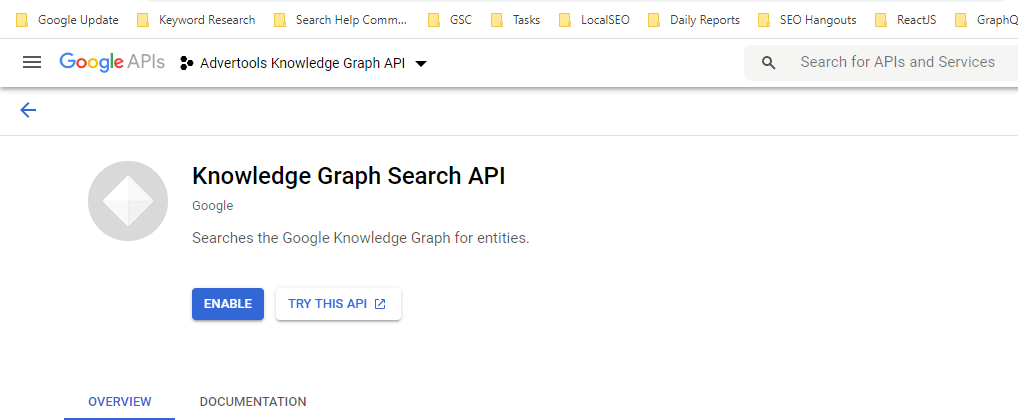The height and width of the screenshot is (420, 1018).
Task: Open the SEO Hangouts bookmark folder
Action: pos(807,20)
